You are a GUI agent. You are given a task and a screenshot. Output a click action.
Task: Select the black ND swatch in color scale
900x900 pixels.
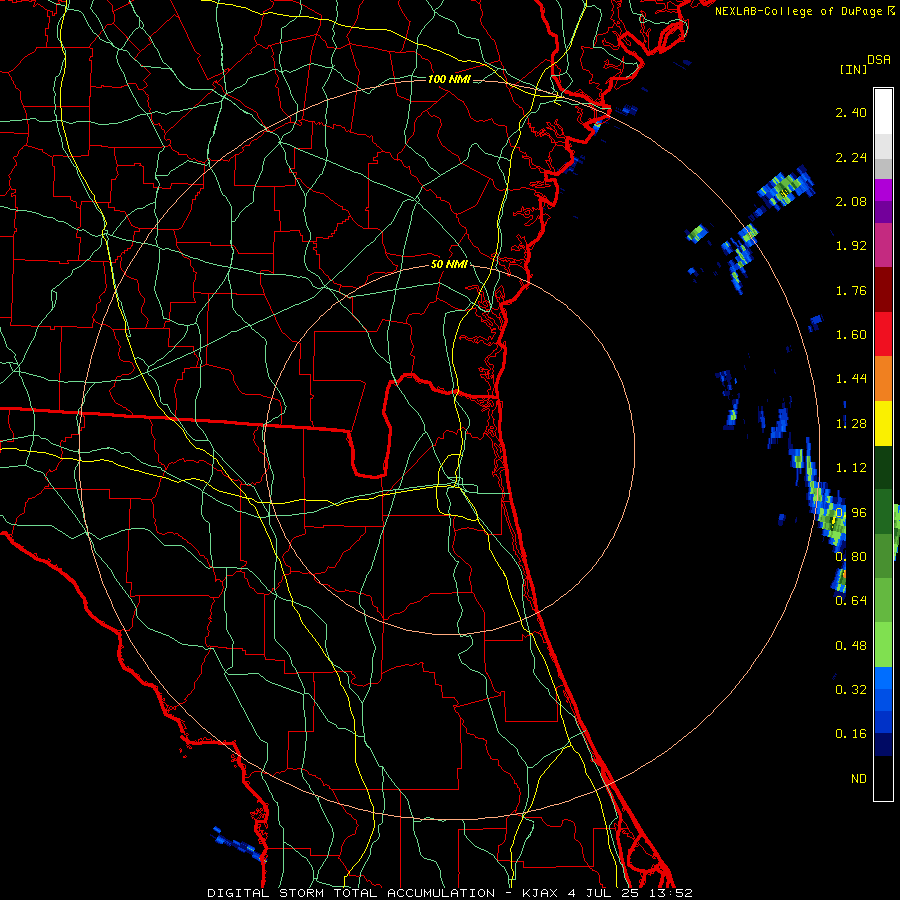click(883, 778)
